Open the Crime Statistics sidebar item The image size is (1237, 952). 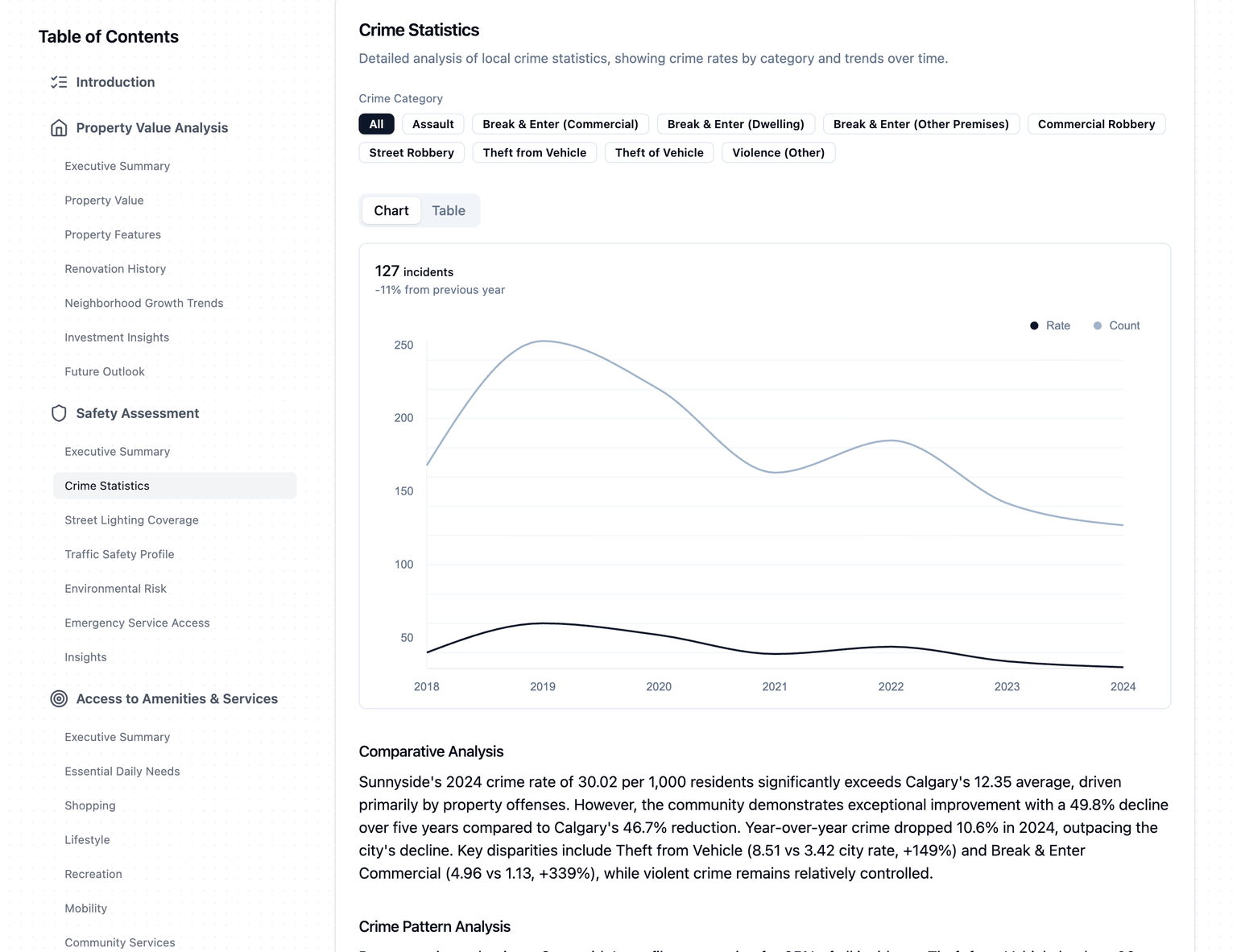pyautogui.click(x=107, y=486)
